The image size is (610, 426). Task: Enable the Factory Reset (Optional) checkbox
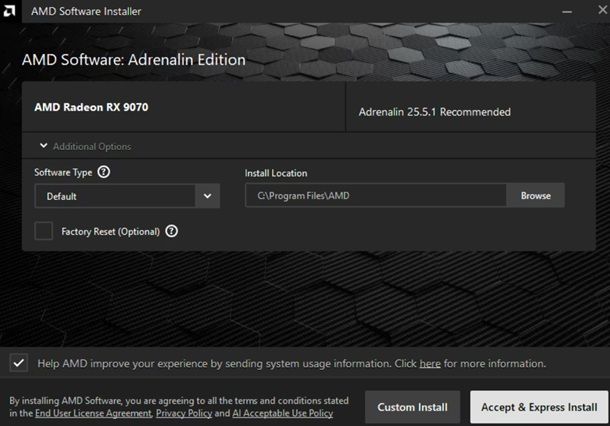[44, 231]
